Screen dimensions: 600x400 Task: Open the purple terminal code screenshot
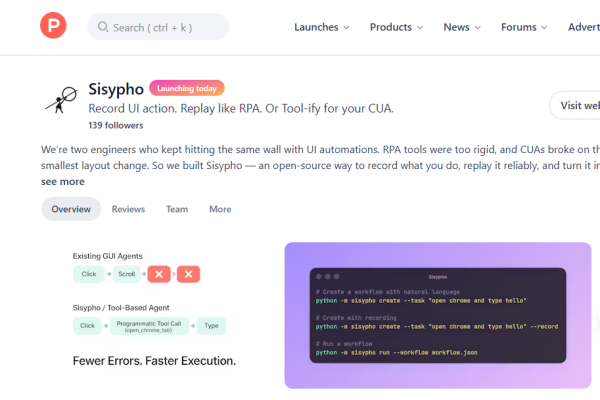pyautogui.click(x=437, y=315)
